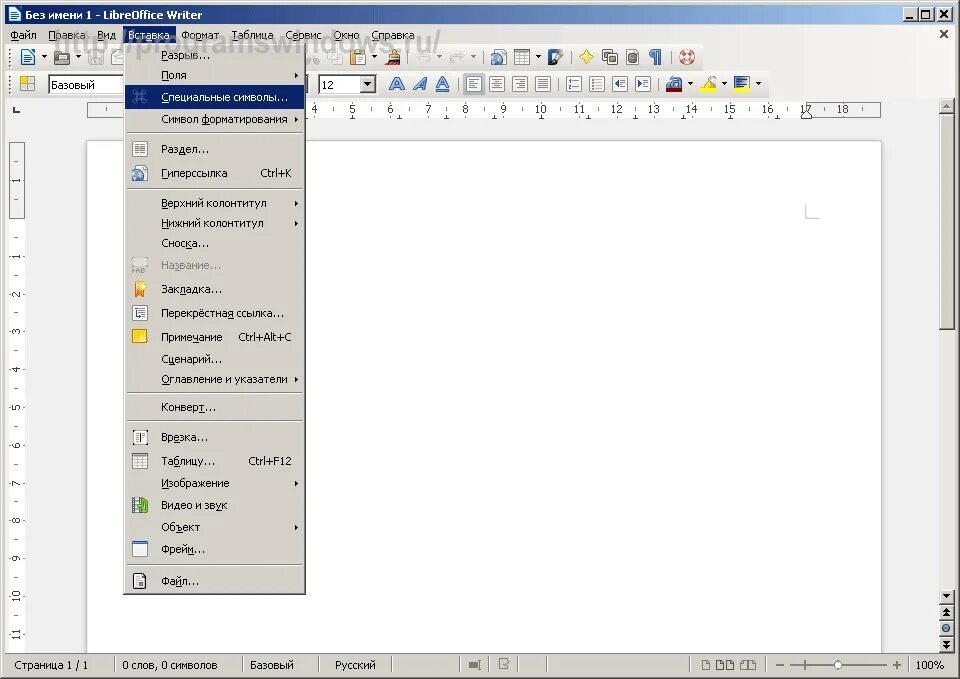Screen dimensions: 960x679
Task: Choose Файл at the bottom of Вставка menu
Action: click(x=214, y=581)
